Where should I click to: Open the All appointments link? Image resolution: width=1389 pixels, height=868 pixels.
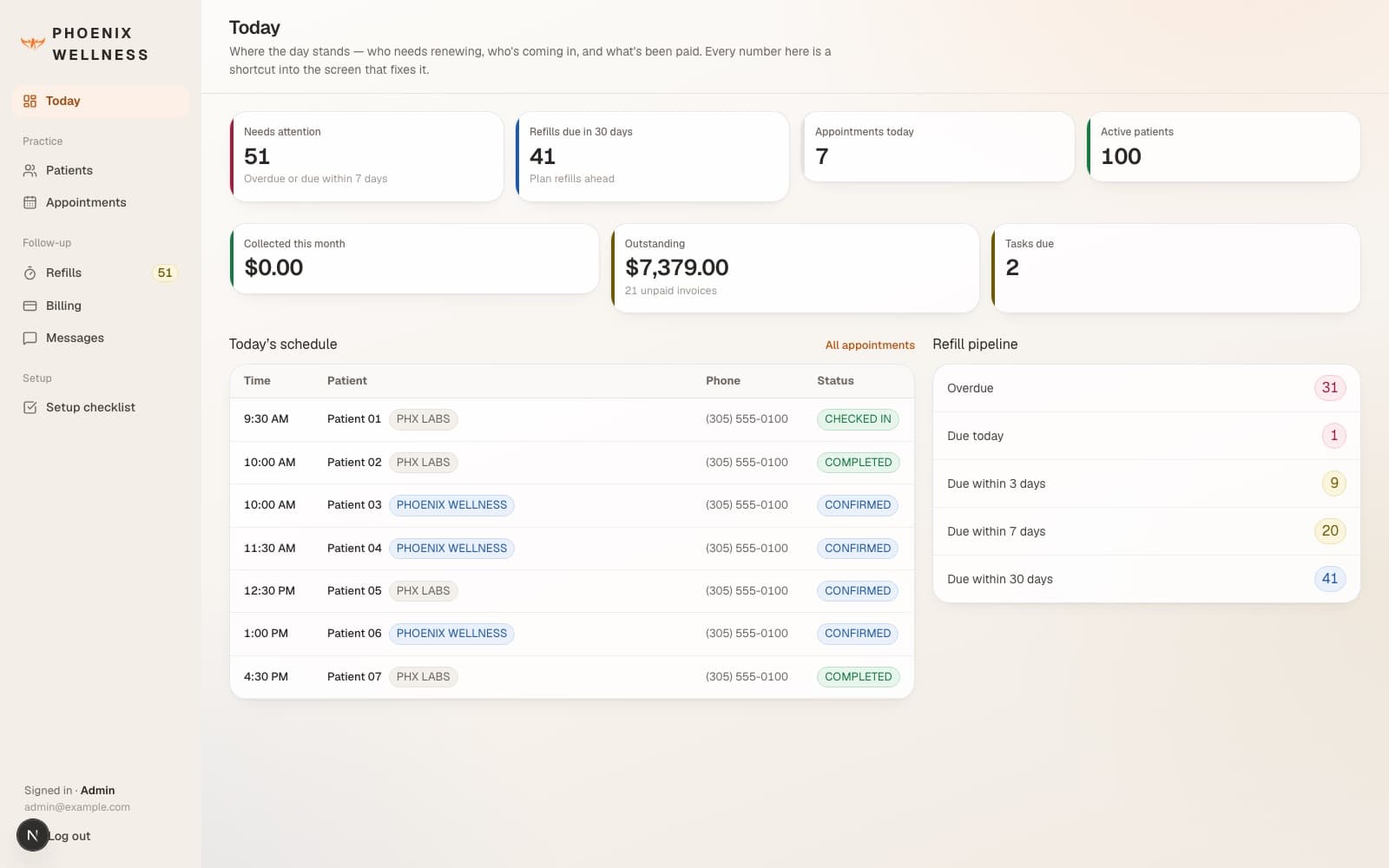[870, 345]
